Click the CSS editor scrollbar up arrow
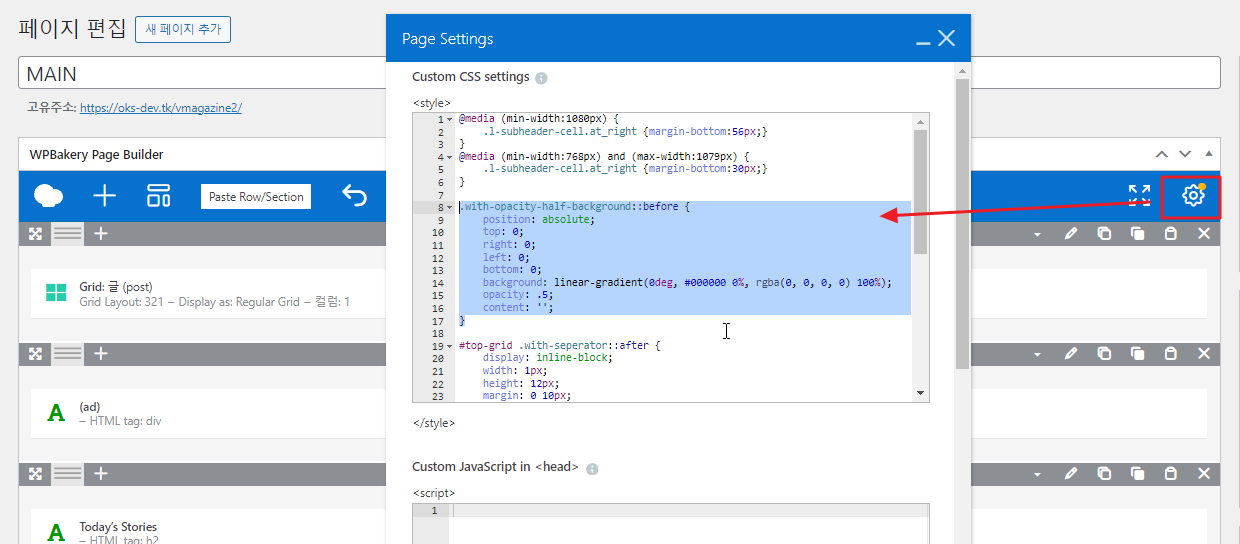This screenshot has width=1240, height=544. (x=920, y=121)
